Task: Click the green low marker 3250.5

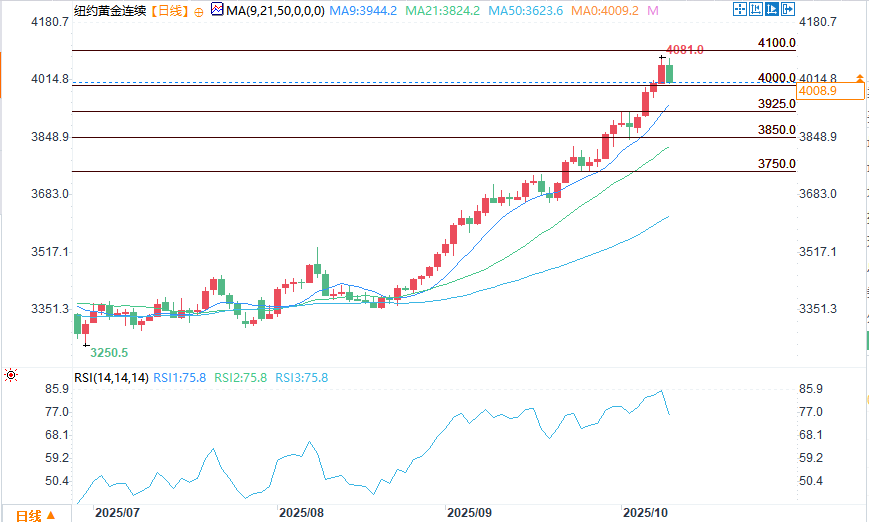Action: point(109,352)
